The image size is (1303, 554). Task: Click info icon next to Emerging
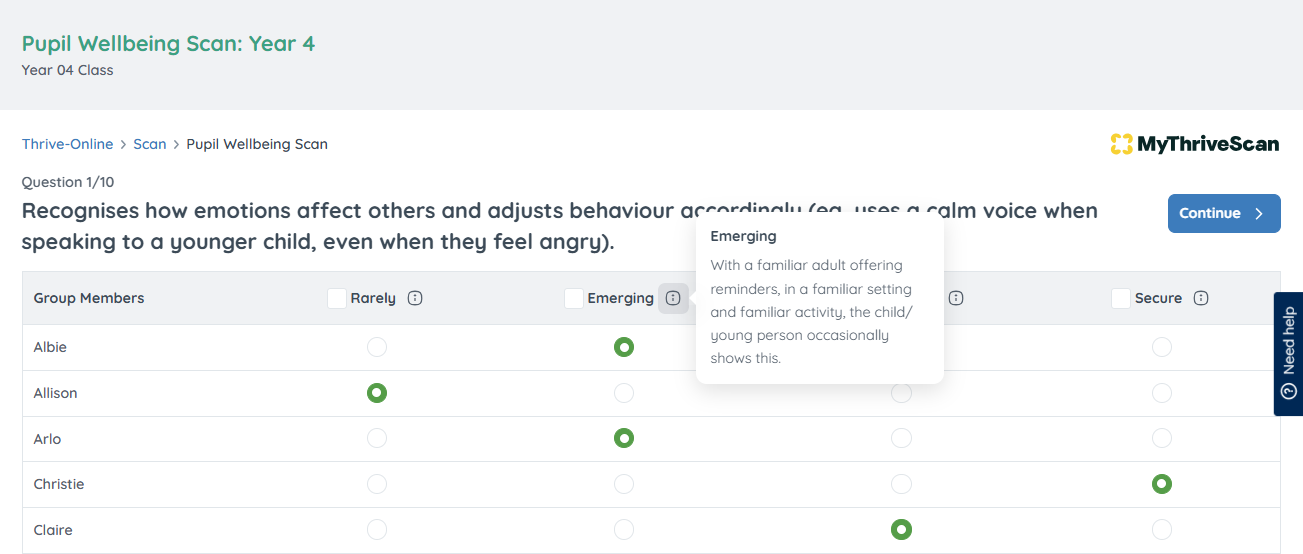tap(673, 298)
